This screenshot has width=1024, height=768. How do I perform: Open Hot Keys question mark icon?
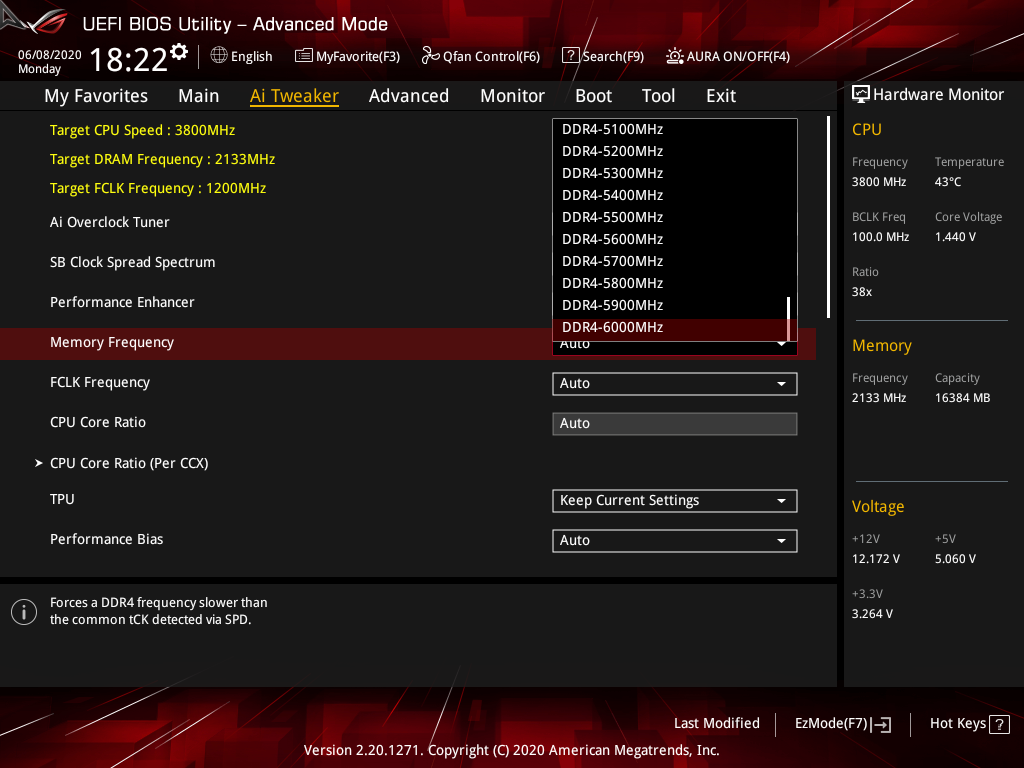coord(999,724)
